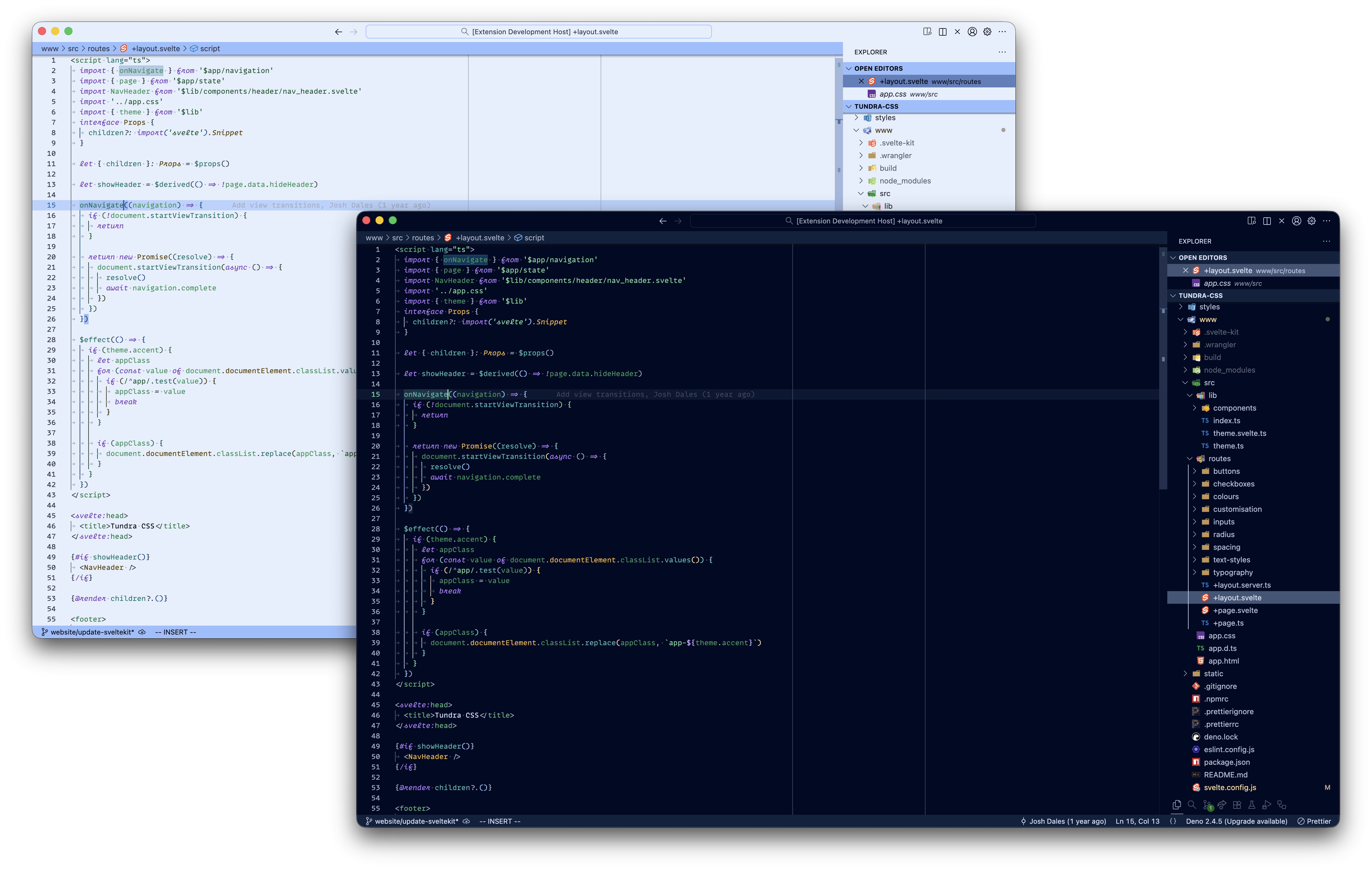Click Ln 15, Col 13 in status bar
This screenshot has width=1372, height=870.
(1137, 821)
